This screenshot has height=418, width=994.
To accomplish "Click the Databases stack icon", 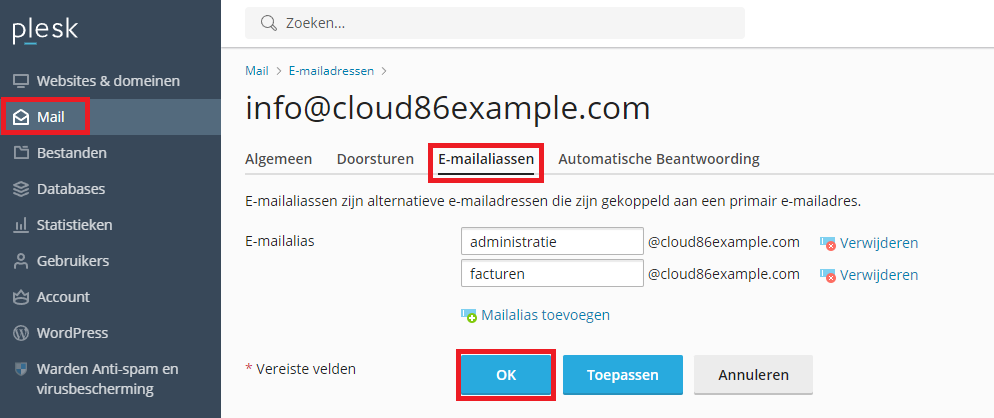I will coord(21,189).
